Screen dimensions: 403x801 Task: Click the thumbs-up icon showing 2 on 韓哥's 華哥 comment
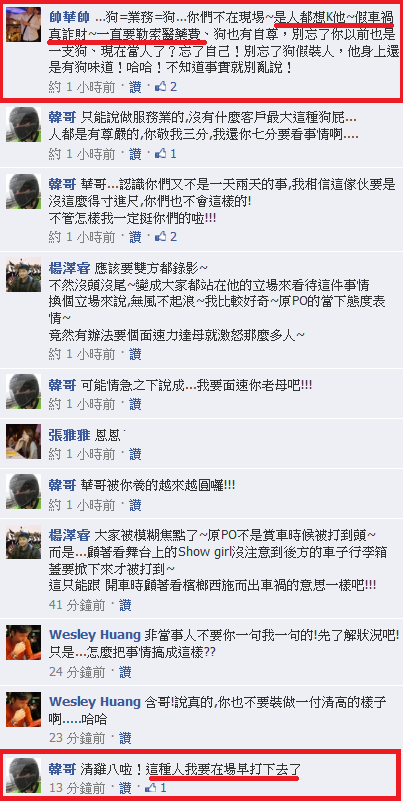[x=160, y=237]
